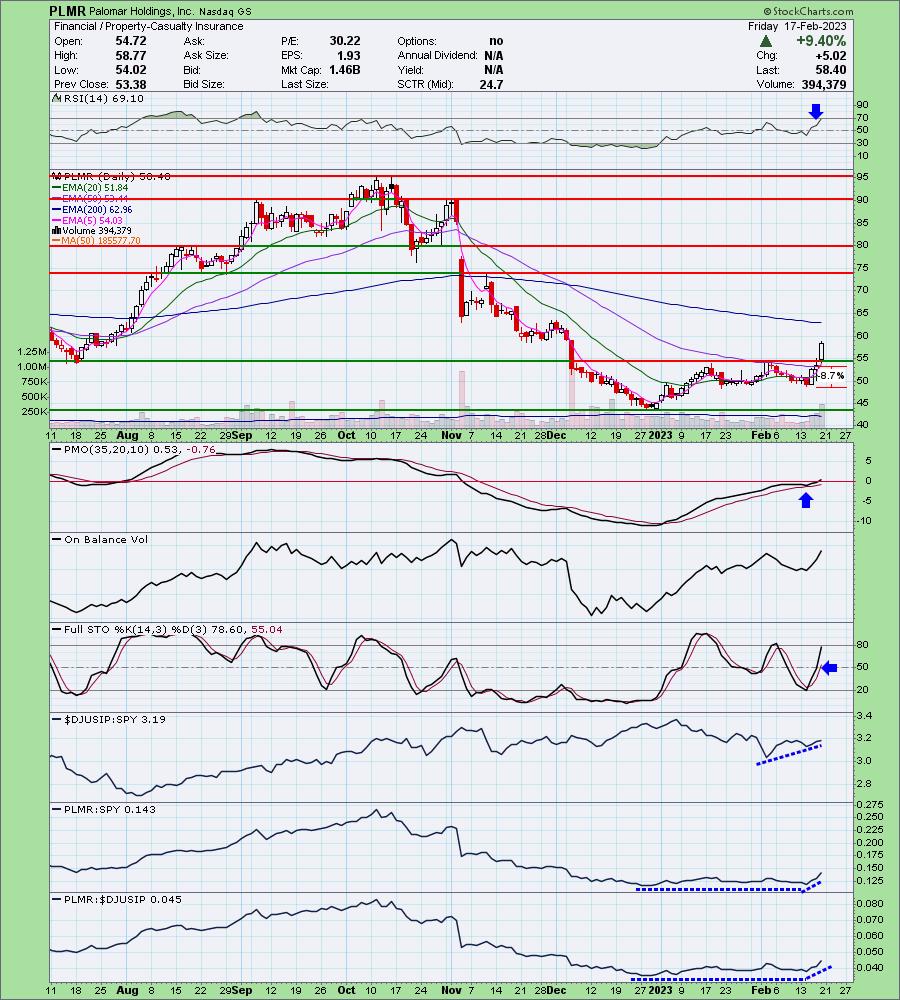Click the 'Feb' label under the price chart
Viewport: 900px width, 1000px height.
tap(760, 436)
